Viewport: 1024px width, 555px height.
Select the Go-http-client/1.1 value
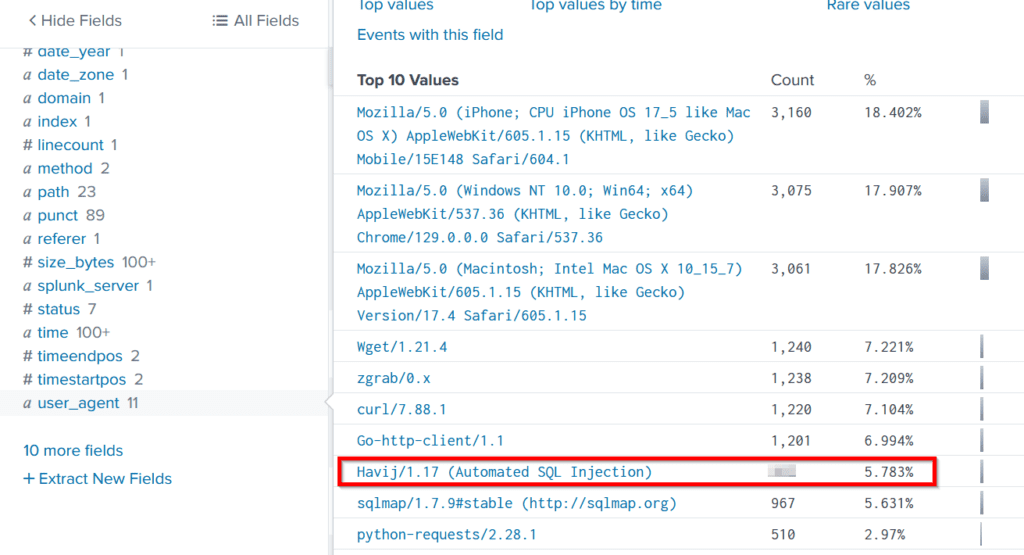tap(430, 441)
